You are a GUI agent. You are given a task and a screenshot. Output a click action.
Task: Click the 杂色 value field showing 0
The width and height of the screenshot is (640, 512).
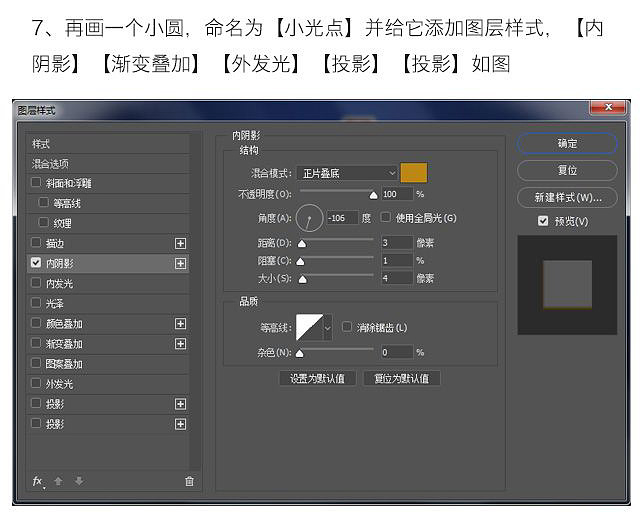[397, 352]
